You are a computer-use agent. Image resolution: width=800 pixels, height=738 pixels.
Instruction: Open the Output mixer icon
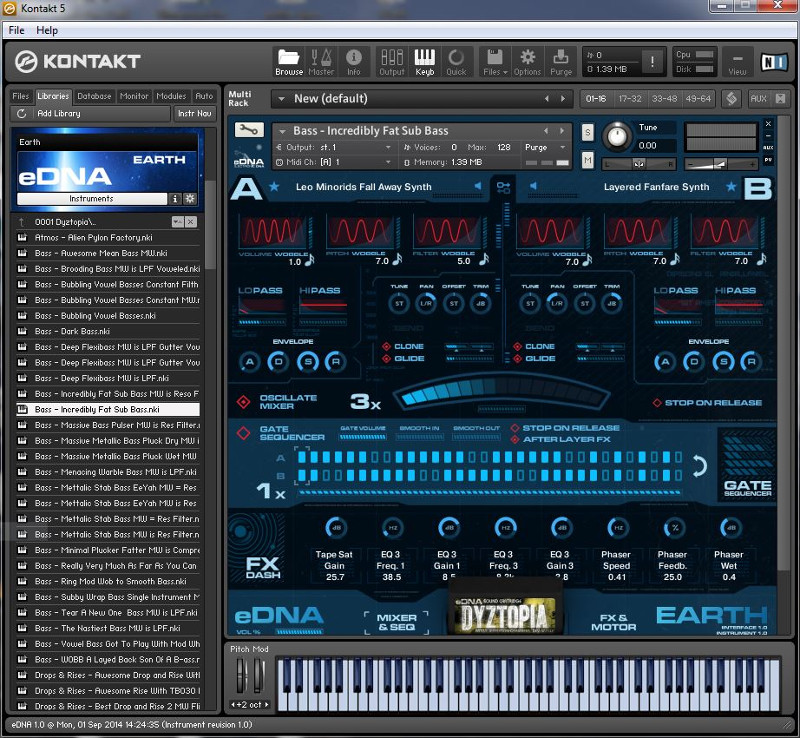tap(392, 62)
